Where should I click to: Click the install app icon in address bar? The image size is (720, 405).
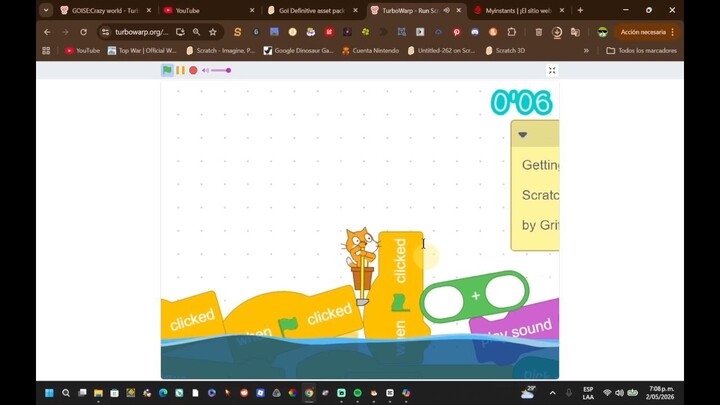click(x=180, y=32)
